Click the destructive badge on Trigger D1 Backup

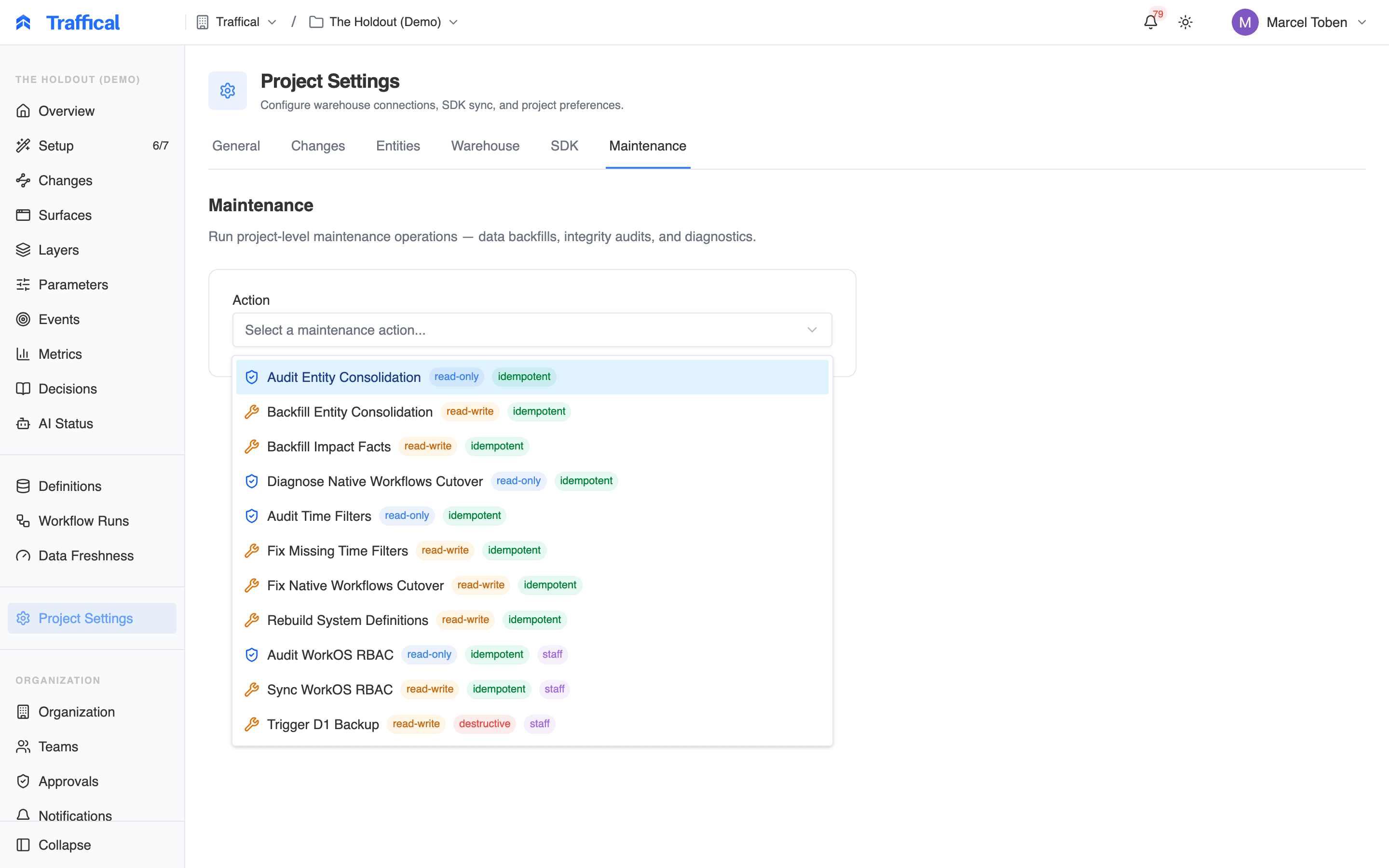pyautogui.click(x=484, y=724)
